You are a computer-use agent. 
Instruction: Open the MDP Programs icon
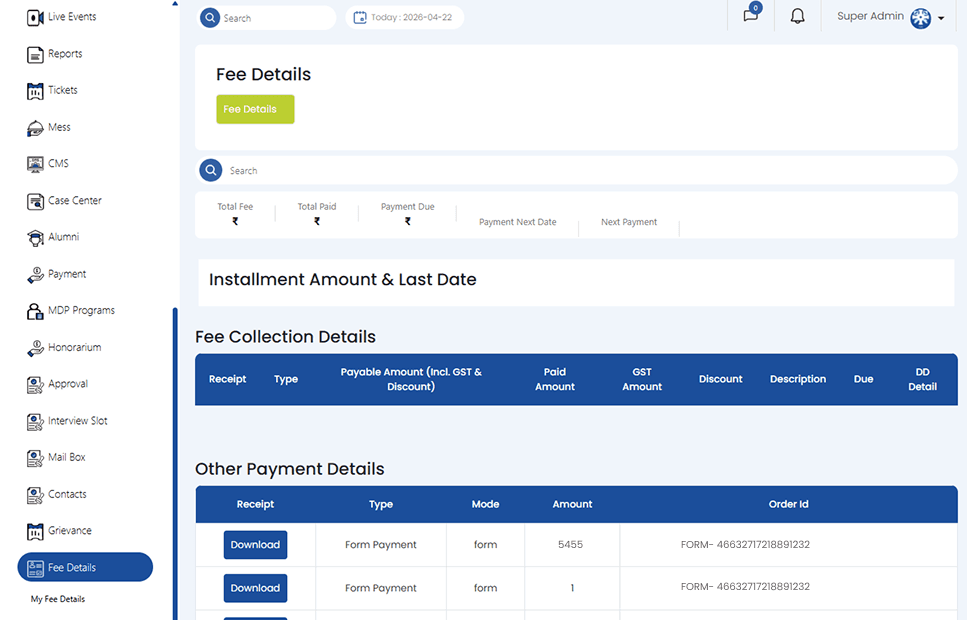(x=35, y=312)
